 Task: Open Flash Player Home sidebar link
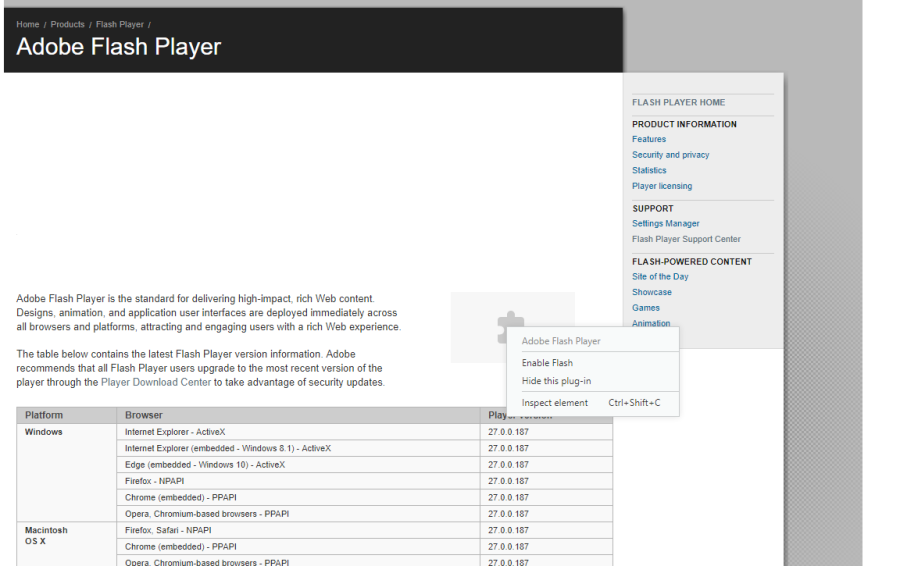point(678,102)
